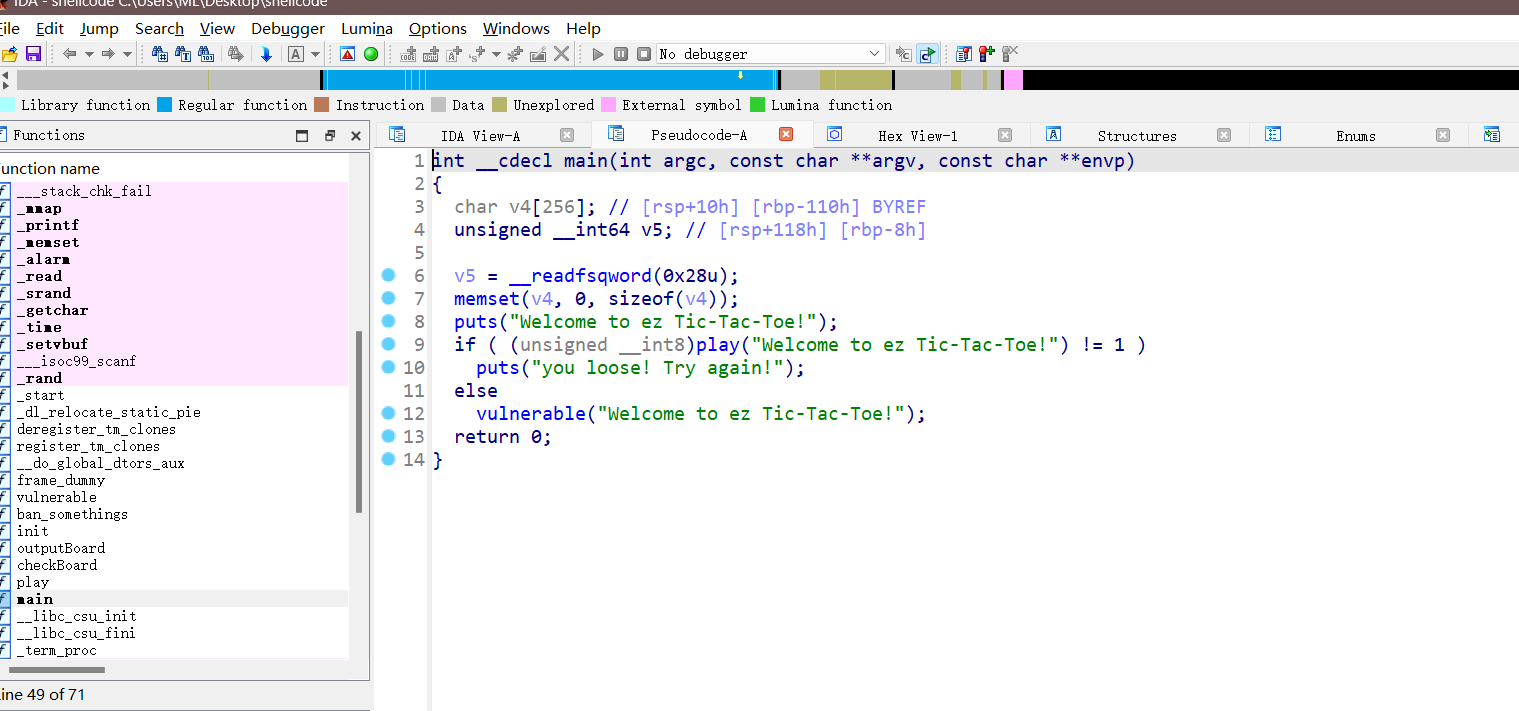Click the letter A text toolbar icon

296,54
